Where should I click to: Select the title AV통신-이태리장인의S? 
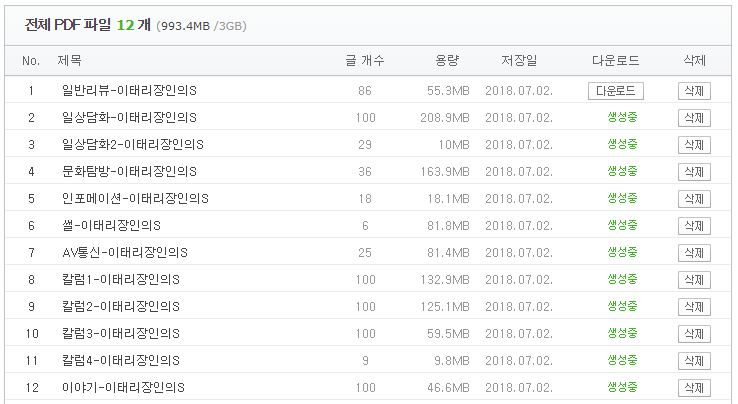[x=125, y=253]
